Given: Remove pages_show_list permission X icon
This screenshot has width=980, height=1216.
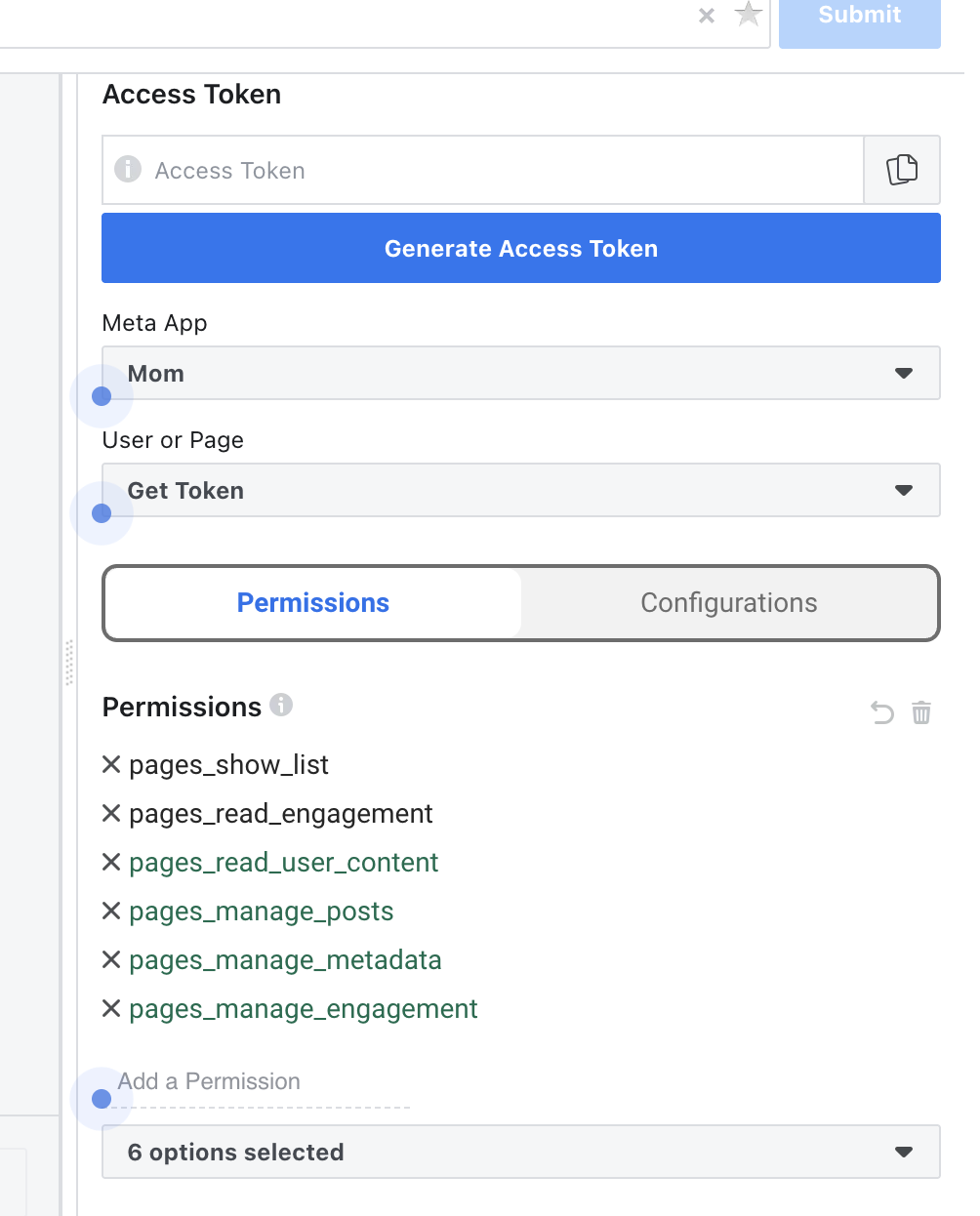Looking at the screenshot, I should [111, 764].
